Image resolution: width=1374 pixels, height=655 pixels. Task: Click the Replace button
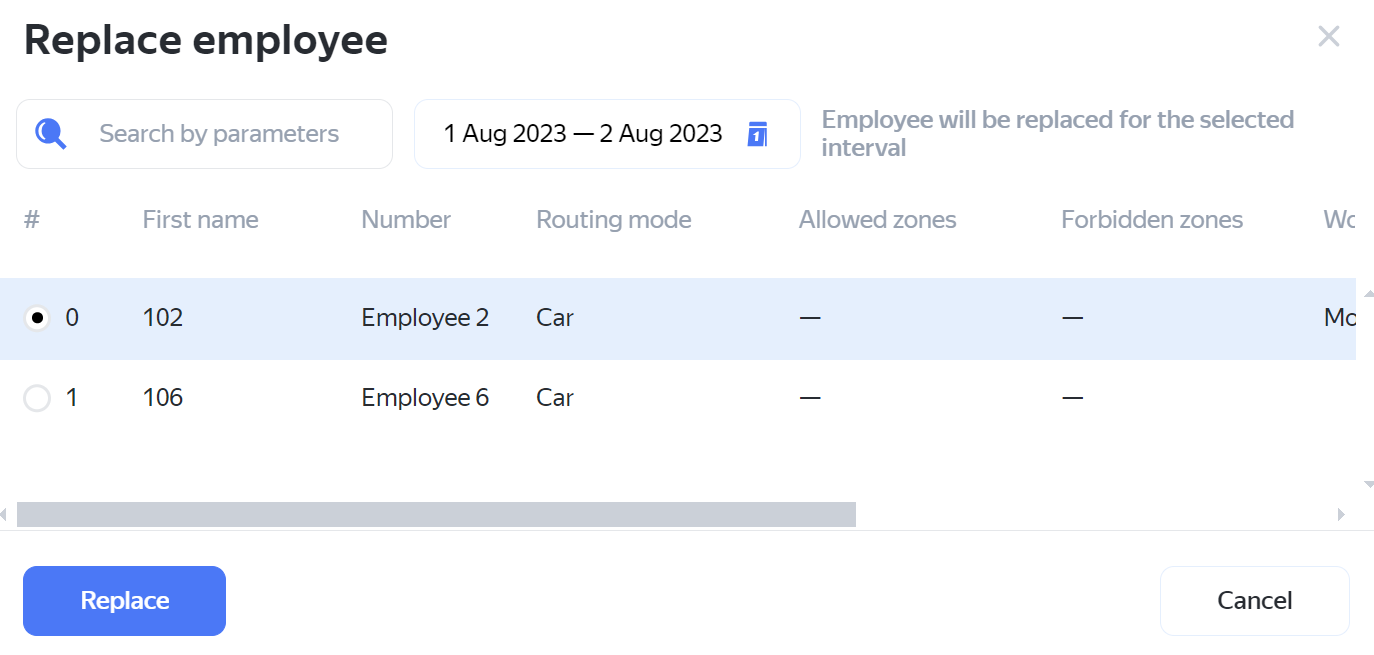(x=124, y=601)
